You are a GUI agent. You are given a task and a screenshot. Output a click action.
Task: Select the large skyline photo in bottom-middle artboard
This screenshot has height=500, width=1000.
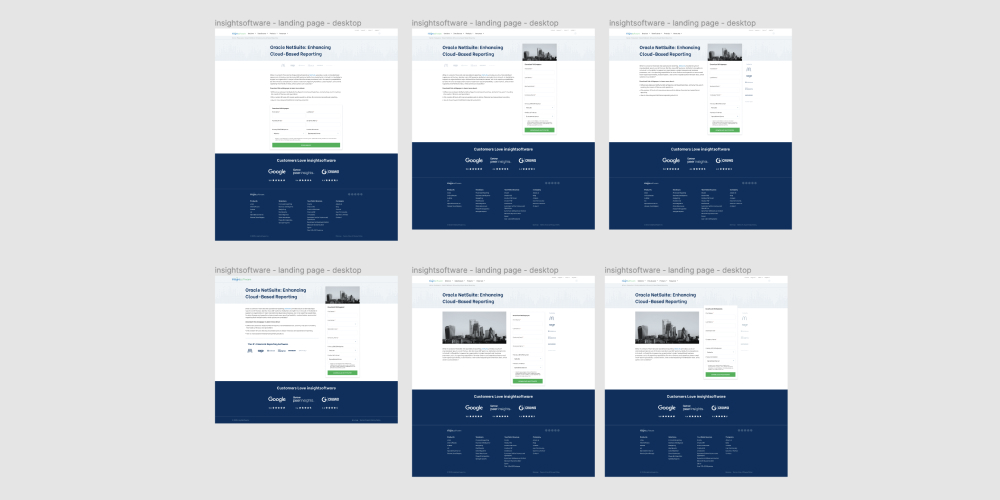click(474, 329)
